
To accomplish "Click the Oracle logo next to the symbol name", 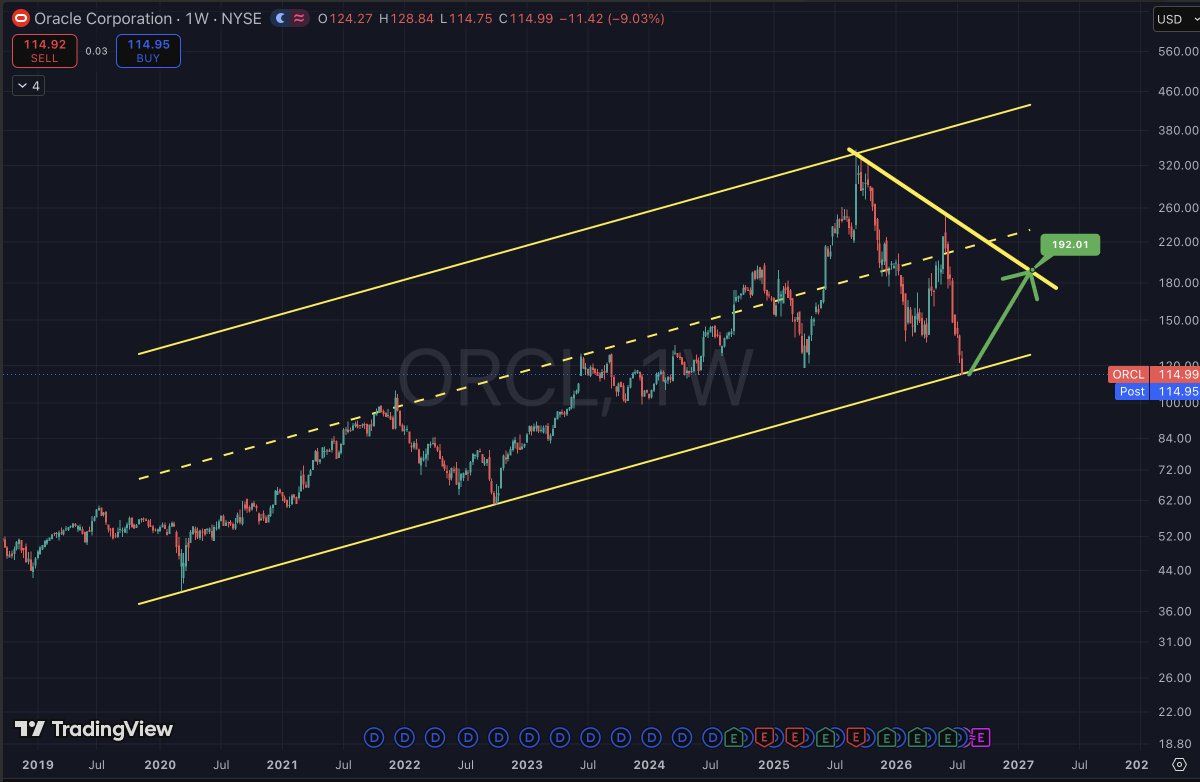I will (x=19, y=18).
